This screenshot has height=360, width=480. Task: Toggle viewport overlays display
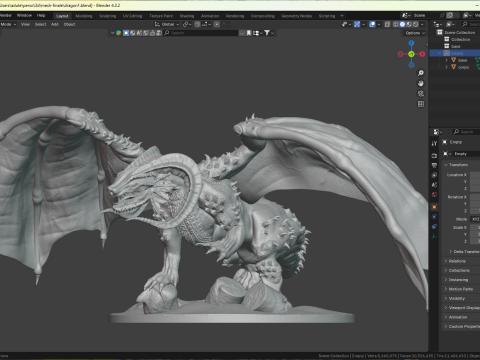pos(372,24)
